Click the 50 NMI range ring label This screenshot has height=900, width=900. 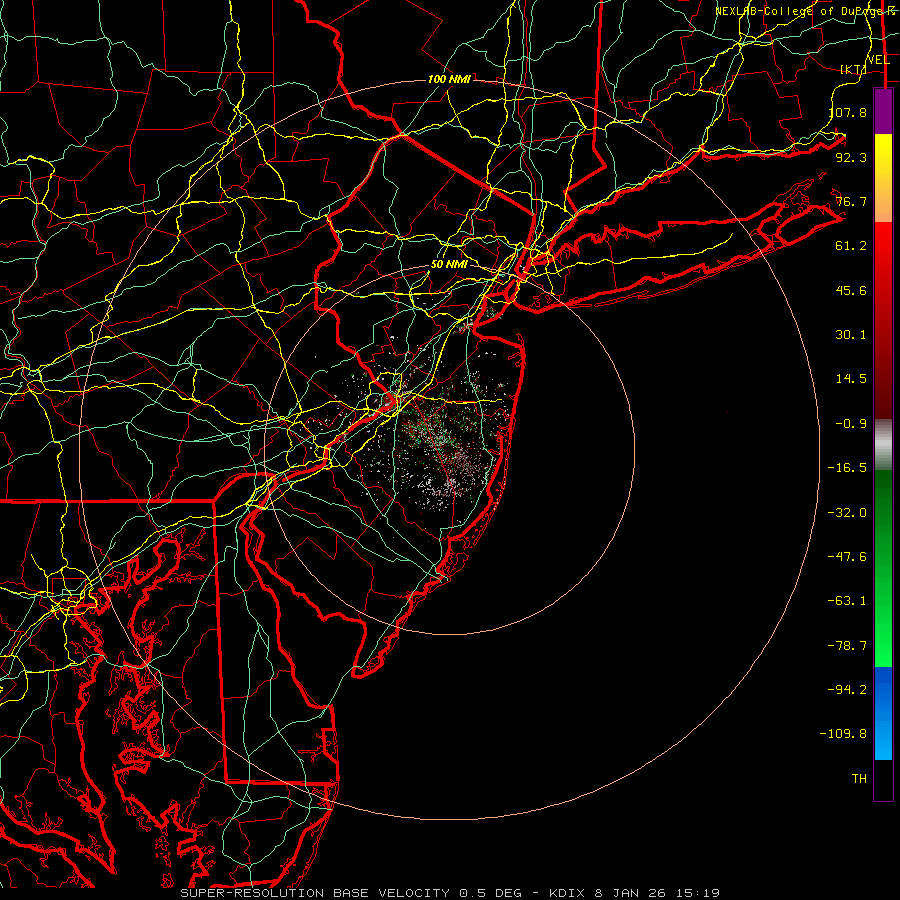click(x=449, y=265)
